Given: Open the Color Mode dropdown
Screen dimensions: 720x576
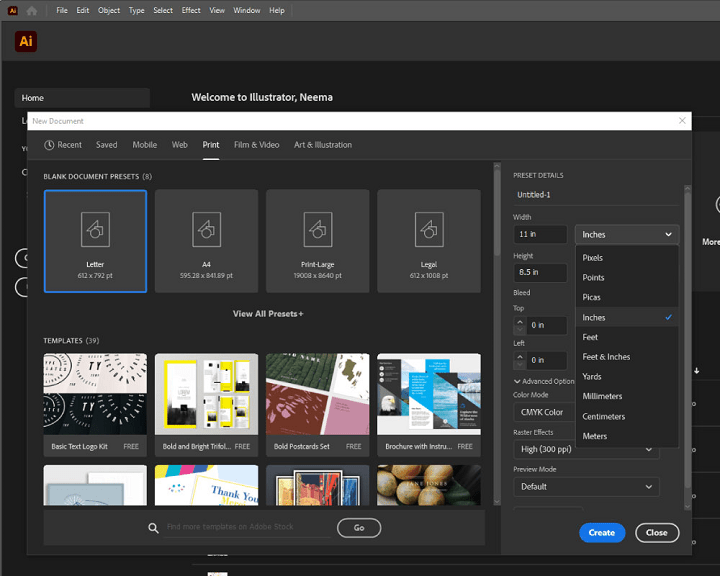Looking at the screenshot, I should (x=545, y=412).
